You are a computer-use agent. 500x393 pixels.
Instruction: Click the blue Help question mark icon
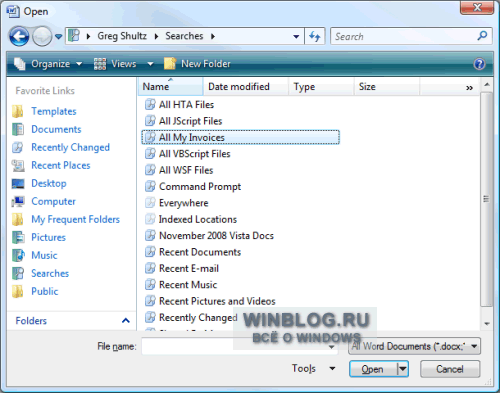(x=479, y=64)
